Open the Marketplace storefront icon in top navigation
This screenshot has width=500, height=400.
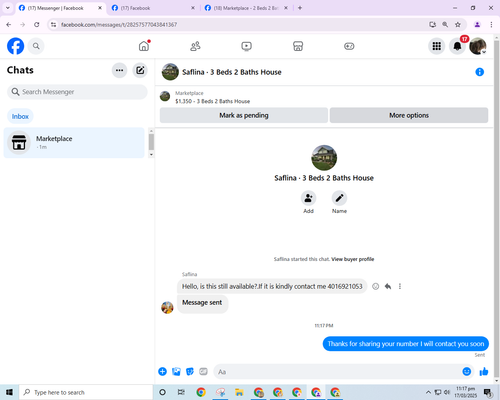pos(298,46)
